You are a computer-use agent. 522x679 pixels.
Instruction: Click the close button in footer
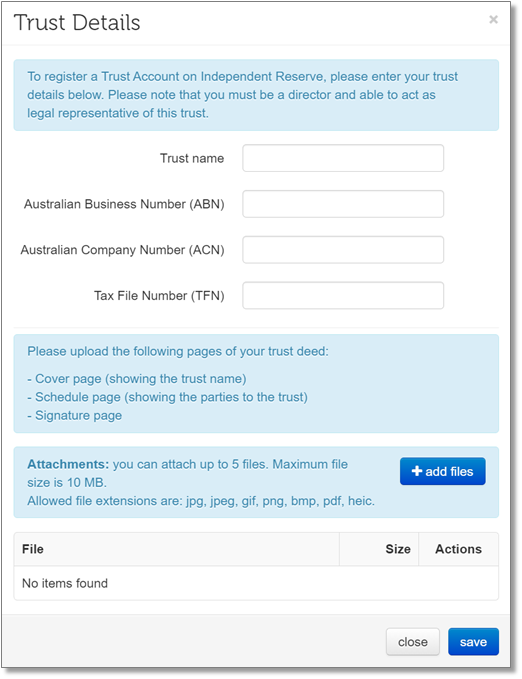[x=412, y=642]
